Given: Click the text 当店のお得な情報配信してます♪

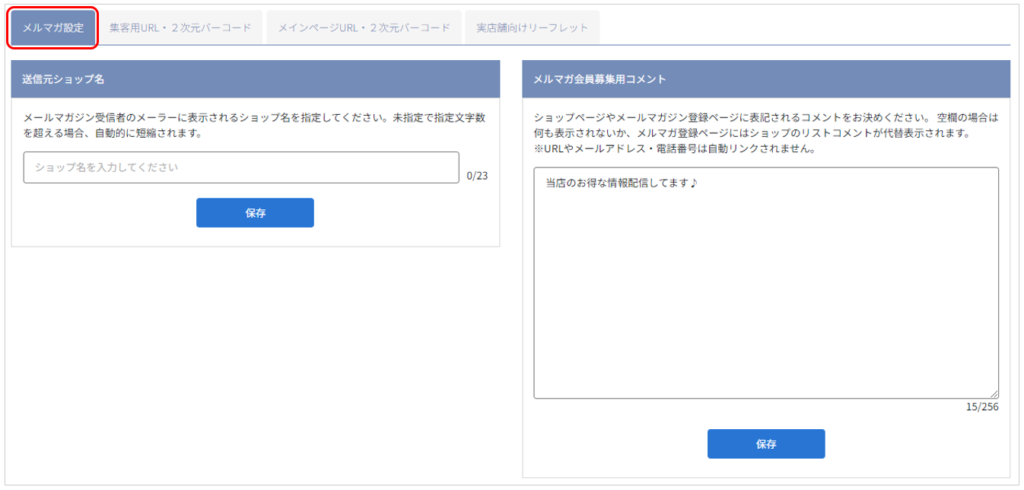Looking at the screenshot, I should click(622, 184).
